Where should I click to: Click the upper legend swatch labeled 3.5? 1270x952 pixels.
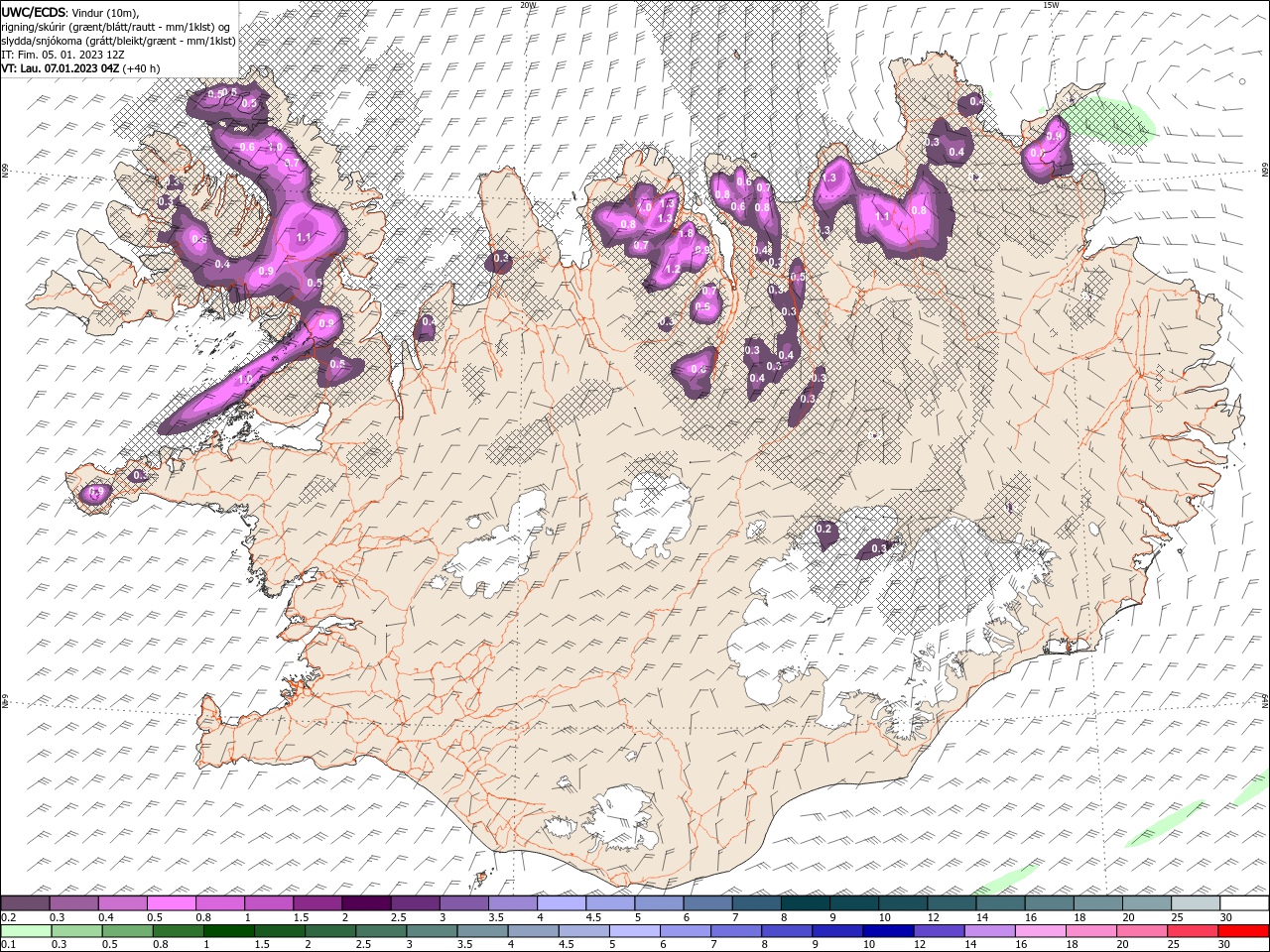pos(512,903)
